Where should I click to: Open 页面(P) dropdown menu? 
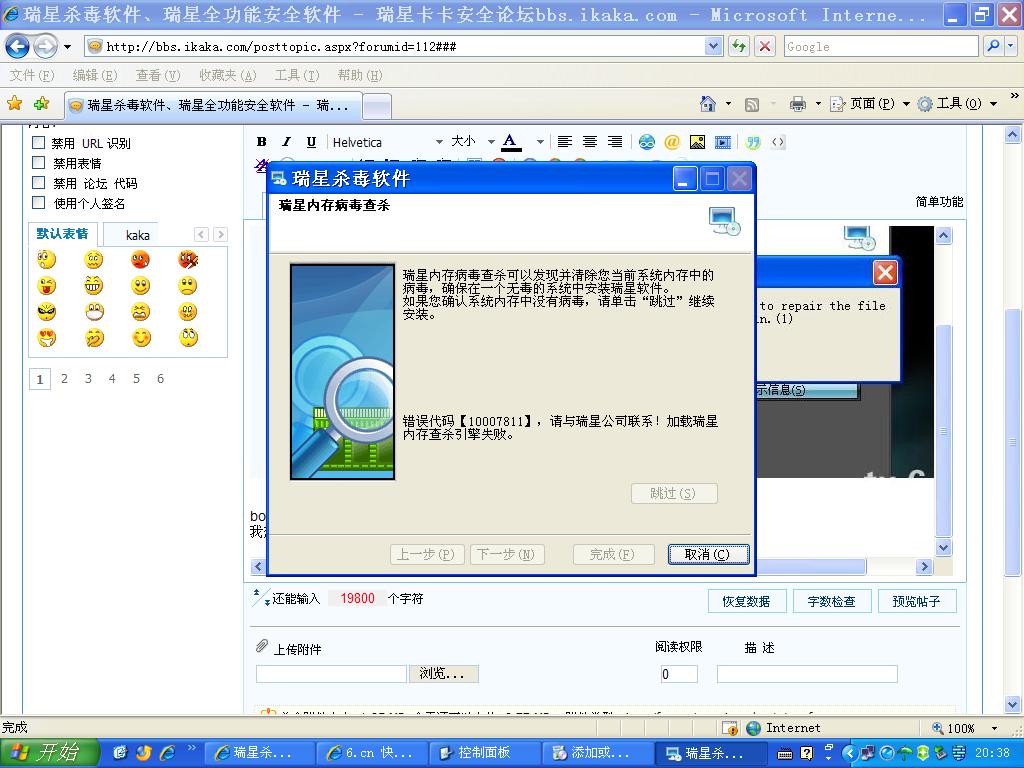pos(870,104)
